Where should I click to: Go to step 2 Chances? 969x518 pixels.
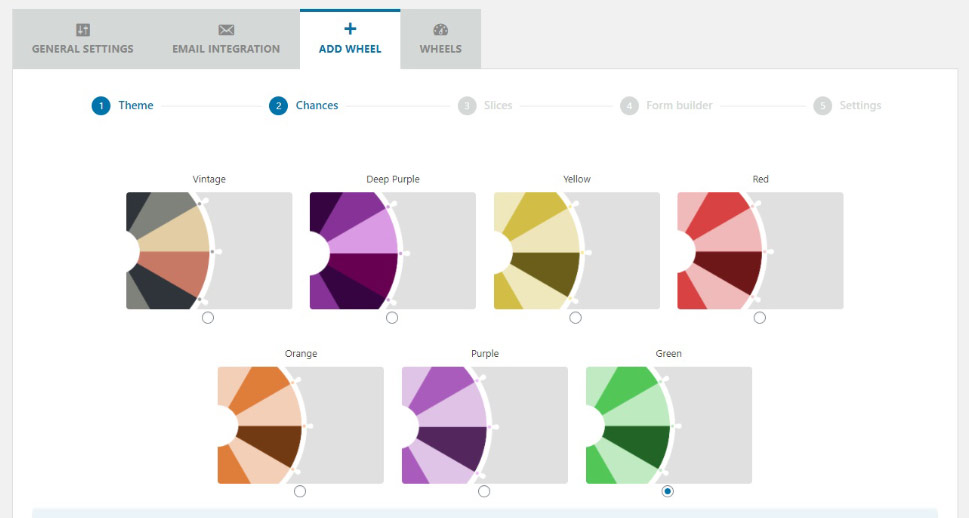[x=303, y=106]
